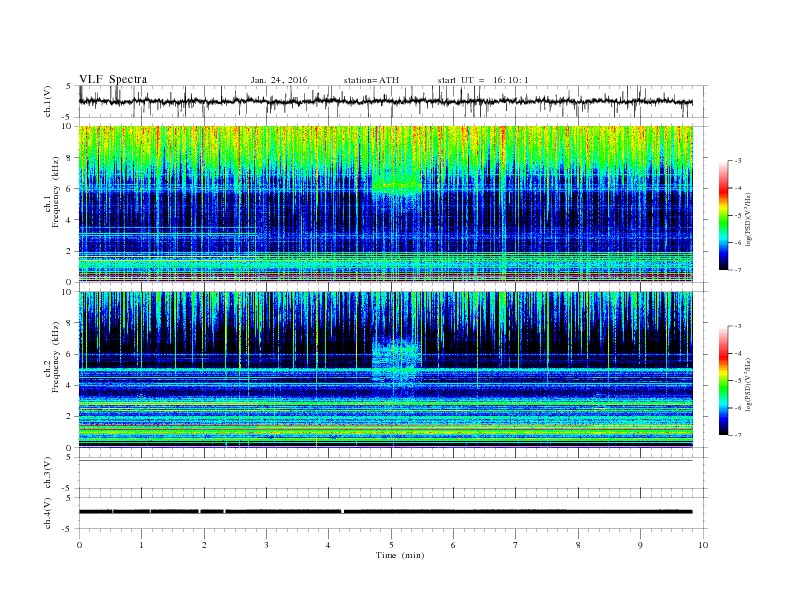
Task: Click the "-4" tick on the lower color bar
Action: pyautogui.click(x=738, y=353)
